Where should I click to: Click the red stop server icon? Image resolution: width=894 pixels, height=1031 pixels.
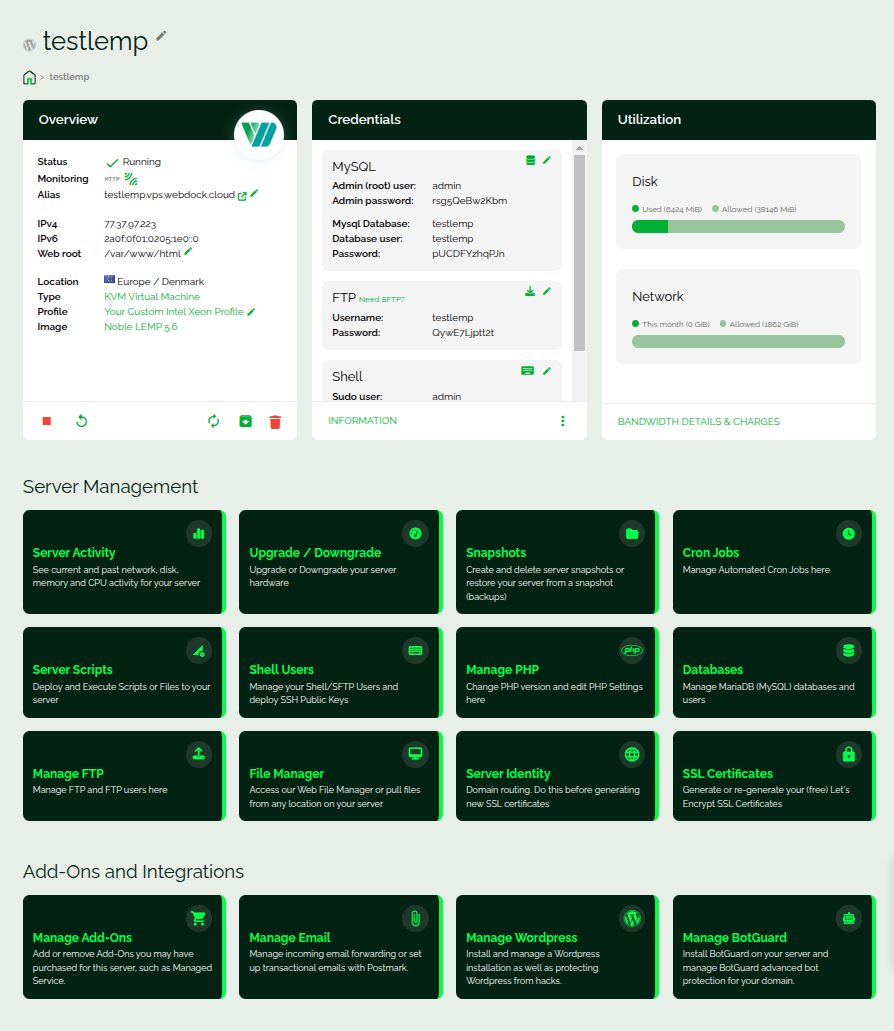[x=46, y=421]
